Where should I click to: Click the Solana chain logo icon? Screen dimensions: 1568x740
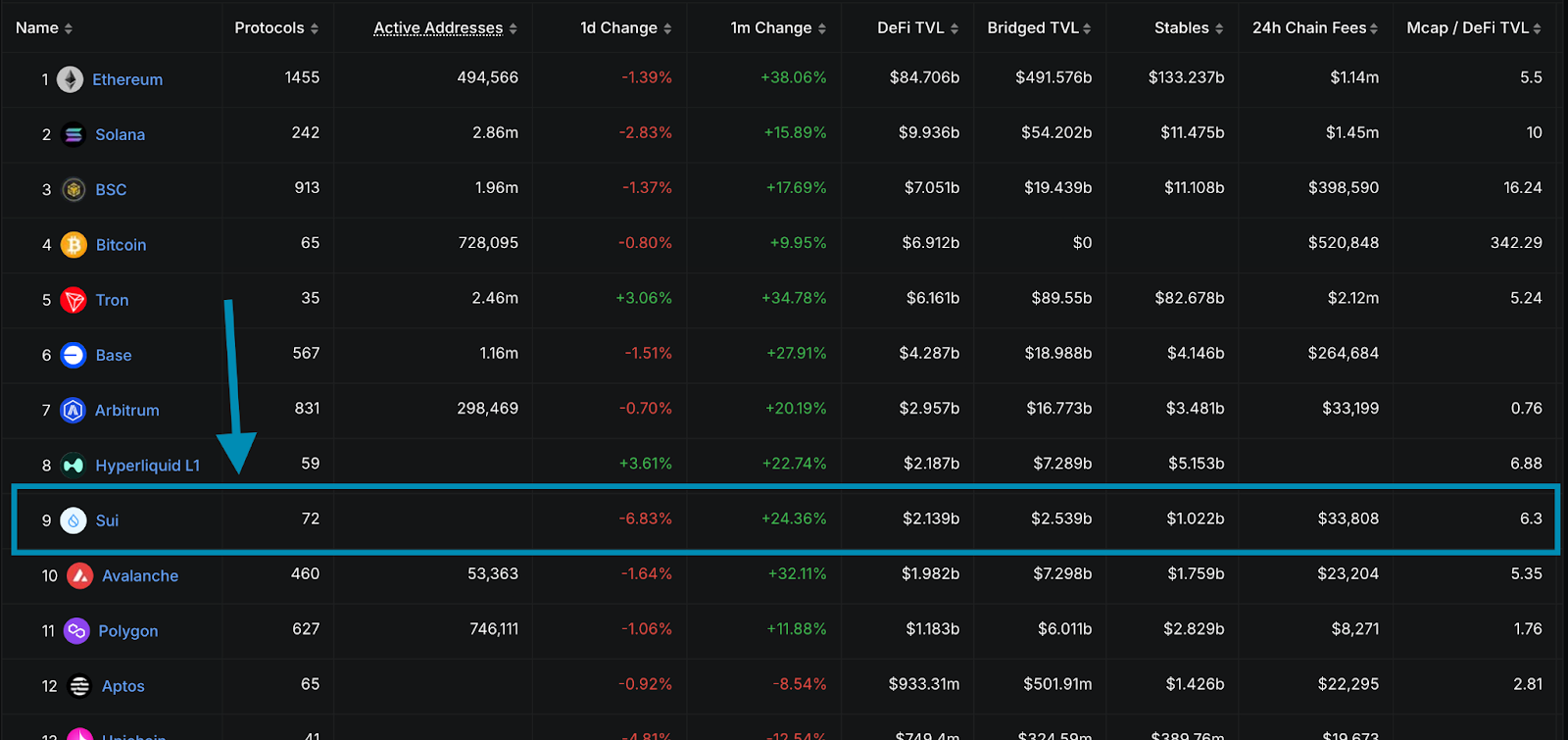pyautogui.click(x=73, y=134)
